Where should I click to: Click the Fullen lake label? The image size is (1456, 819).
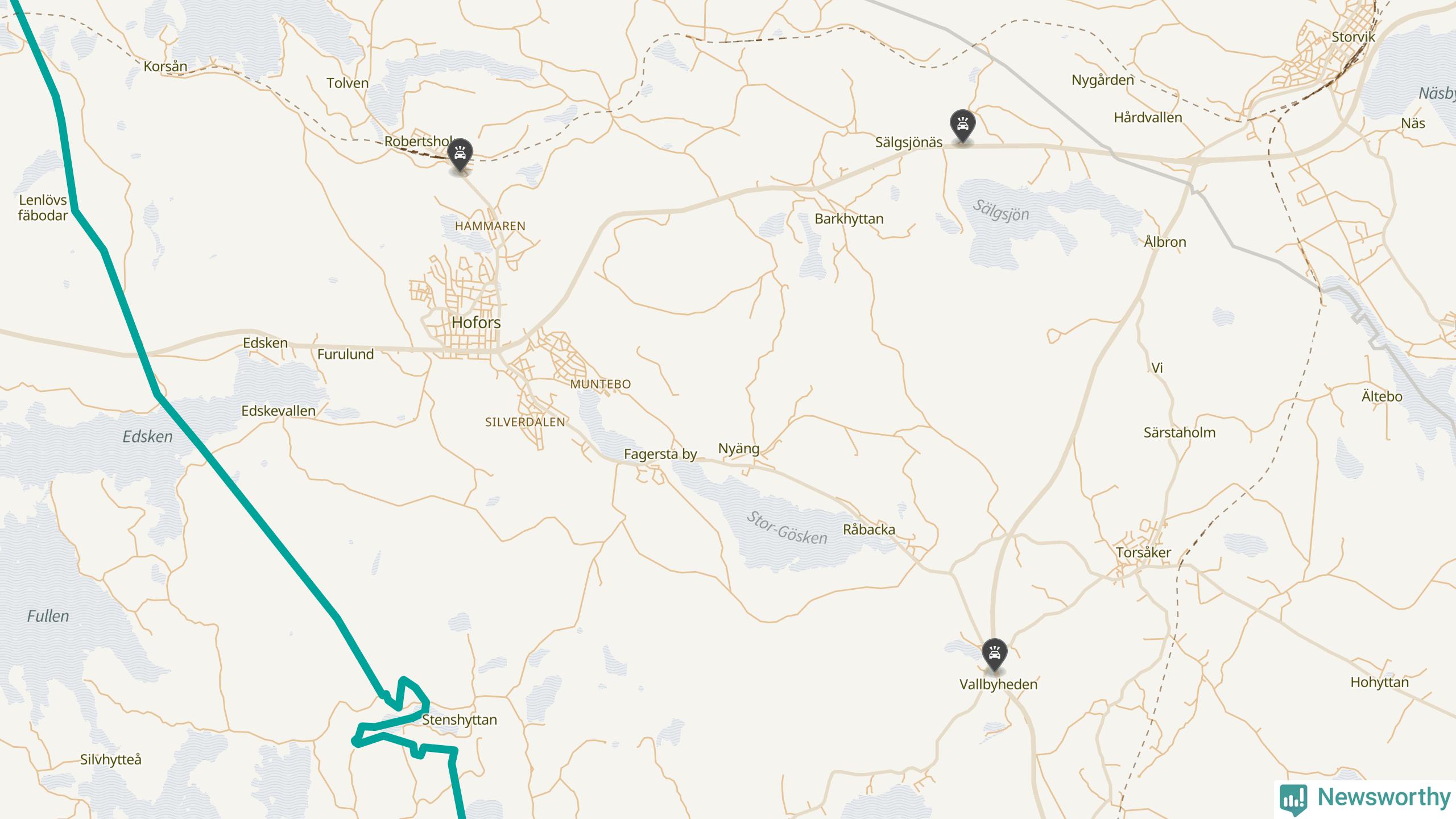pyautogui.click(x=48, y=616)
